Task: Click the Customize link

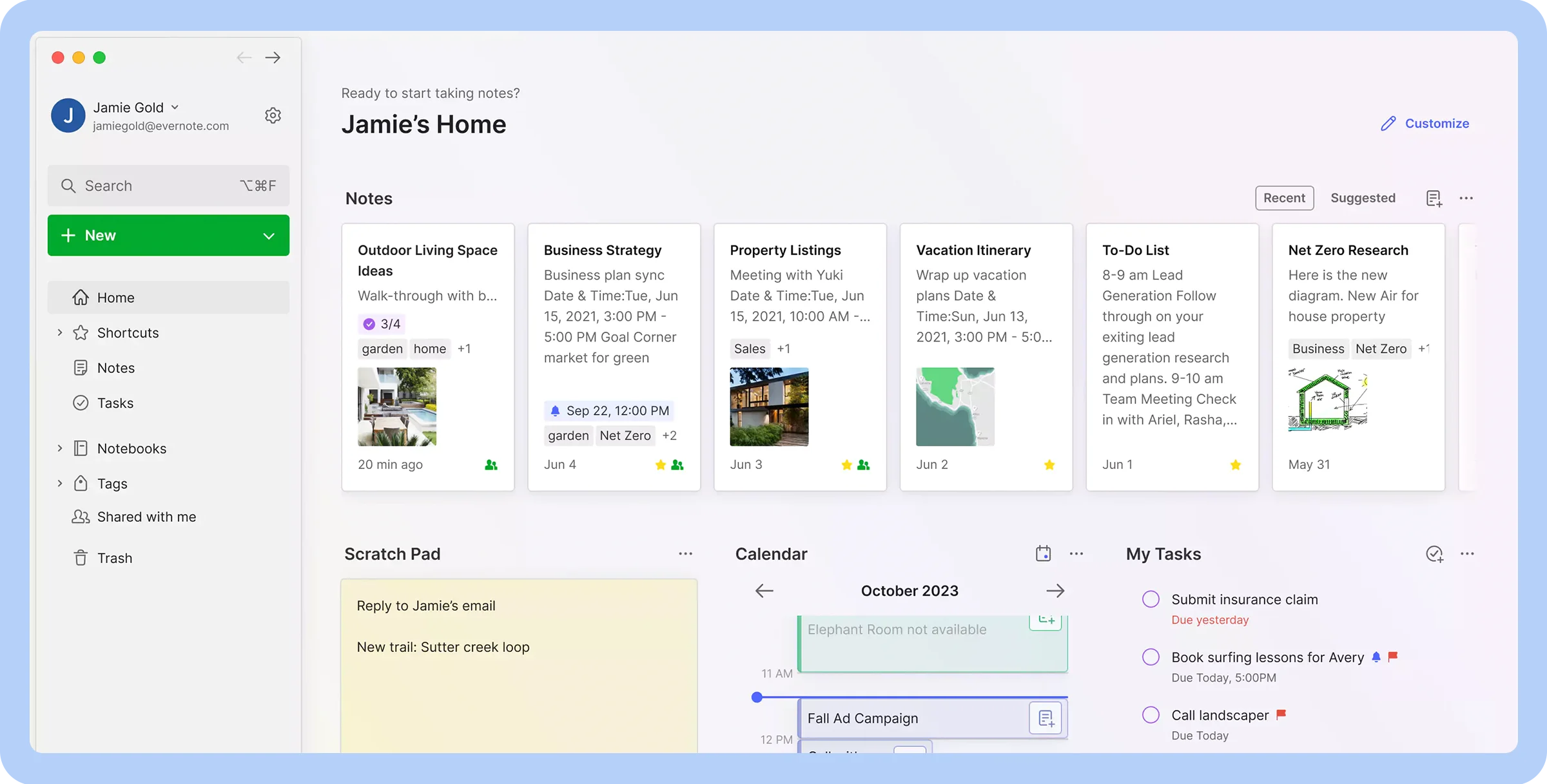Action: (x=1437, y=123)
